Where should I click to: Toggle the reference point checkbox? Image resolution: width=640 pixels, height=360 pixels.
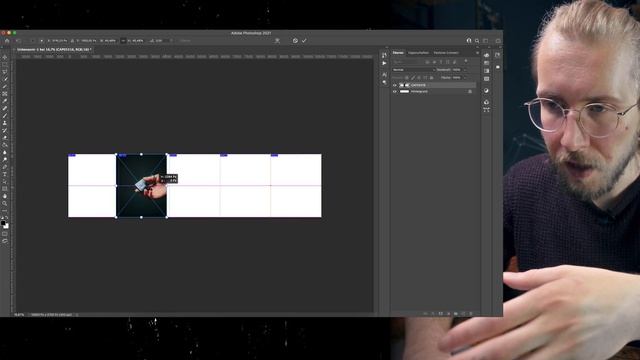coord(32,41)
